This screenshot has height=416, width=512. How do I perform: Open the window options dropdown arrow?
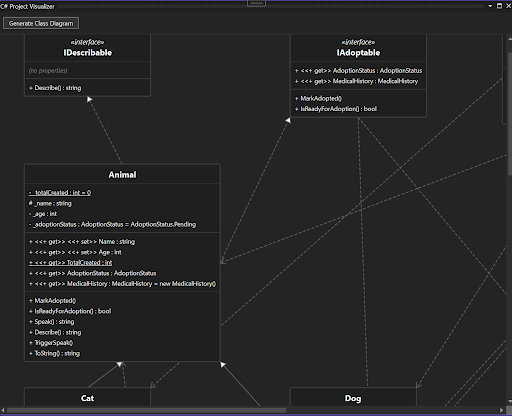point(490,6)
